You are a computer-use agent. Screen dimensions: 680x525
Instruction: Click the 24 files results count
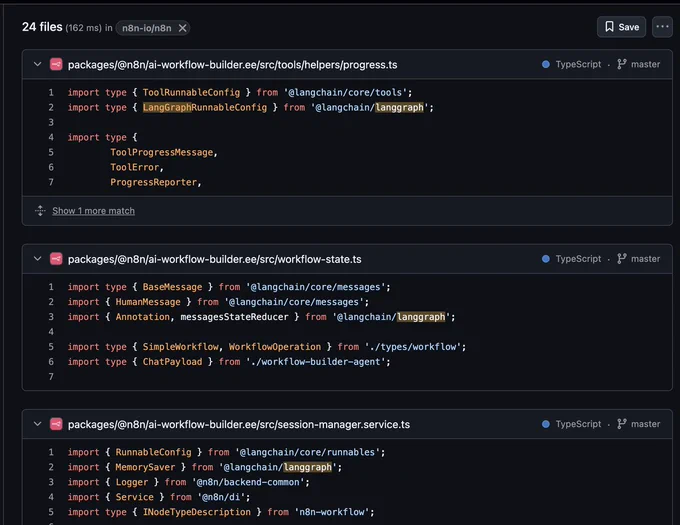click(42, 27)
